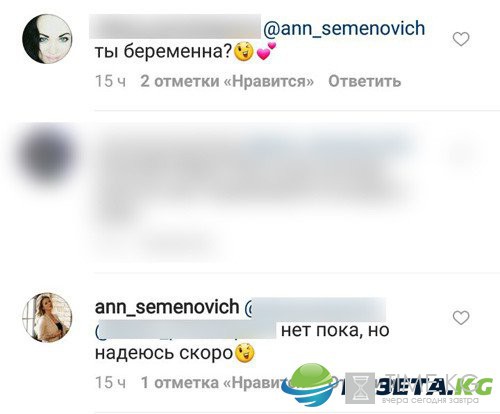Open the @ann_semenovich mention in first comment

pyautogui.click(x=344, y=28)
